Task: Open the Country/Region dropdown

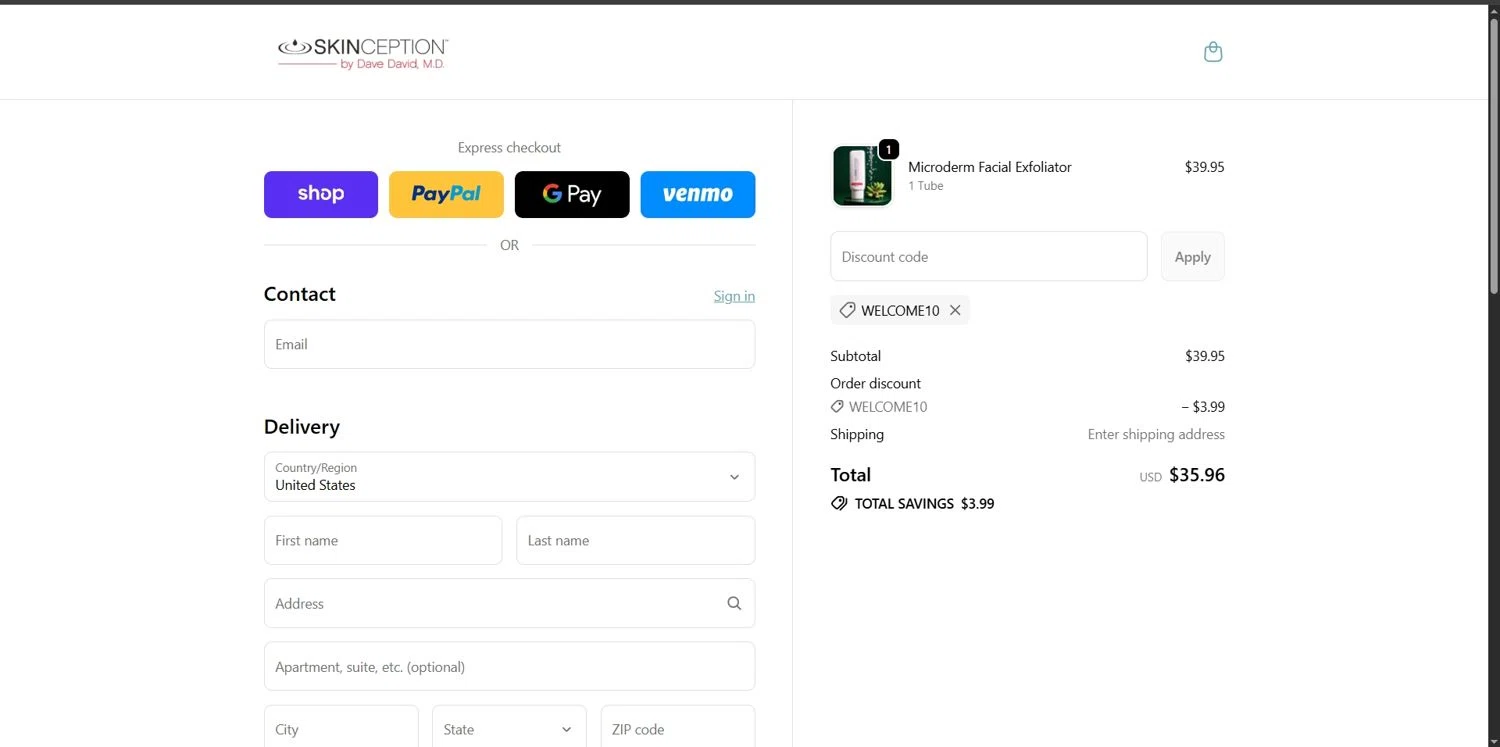Action: pyautogui.click(x=509, y=477)
